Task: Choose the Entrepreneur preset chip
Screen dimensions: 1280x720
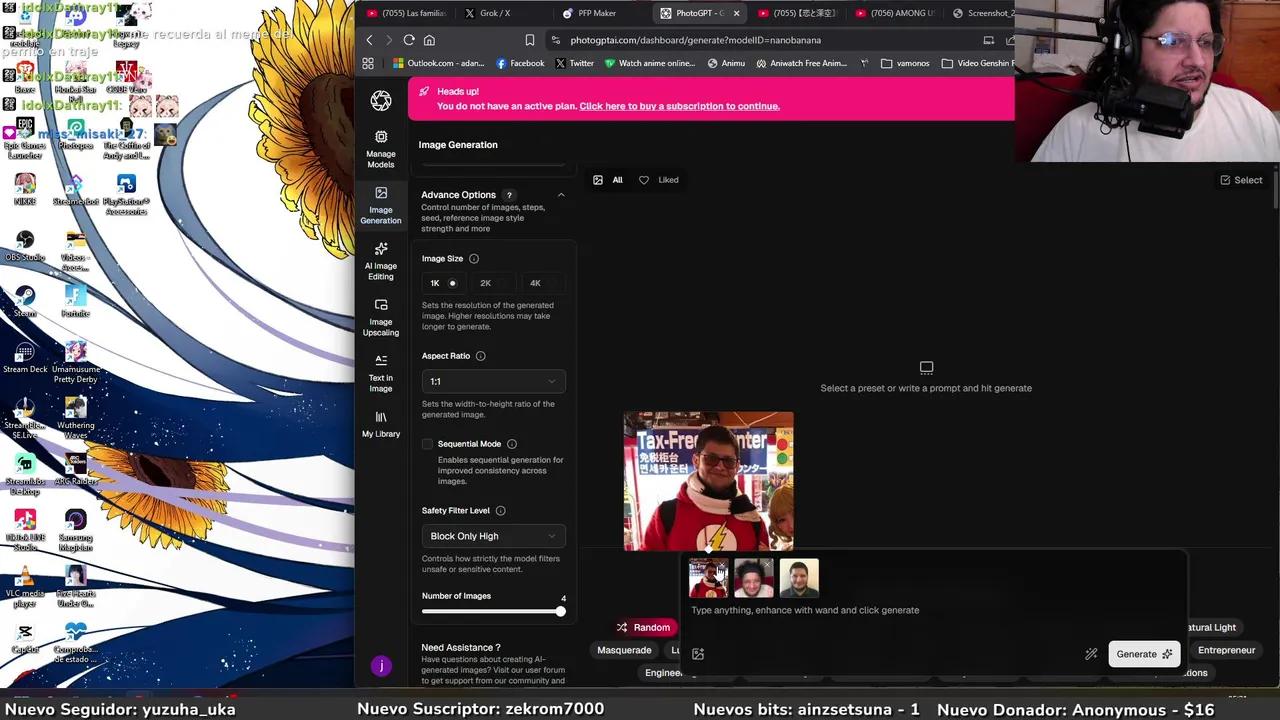Action: point(1226,650)
